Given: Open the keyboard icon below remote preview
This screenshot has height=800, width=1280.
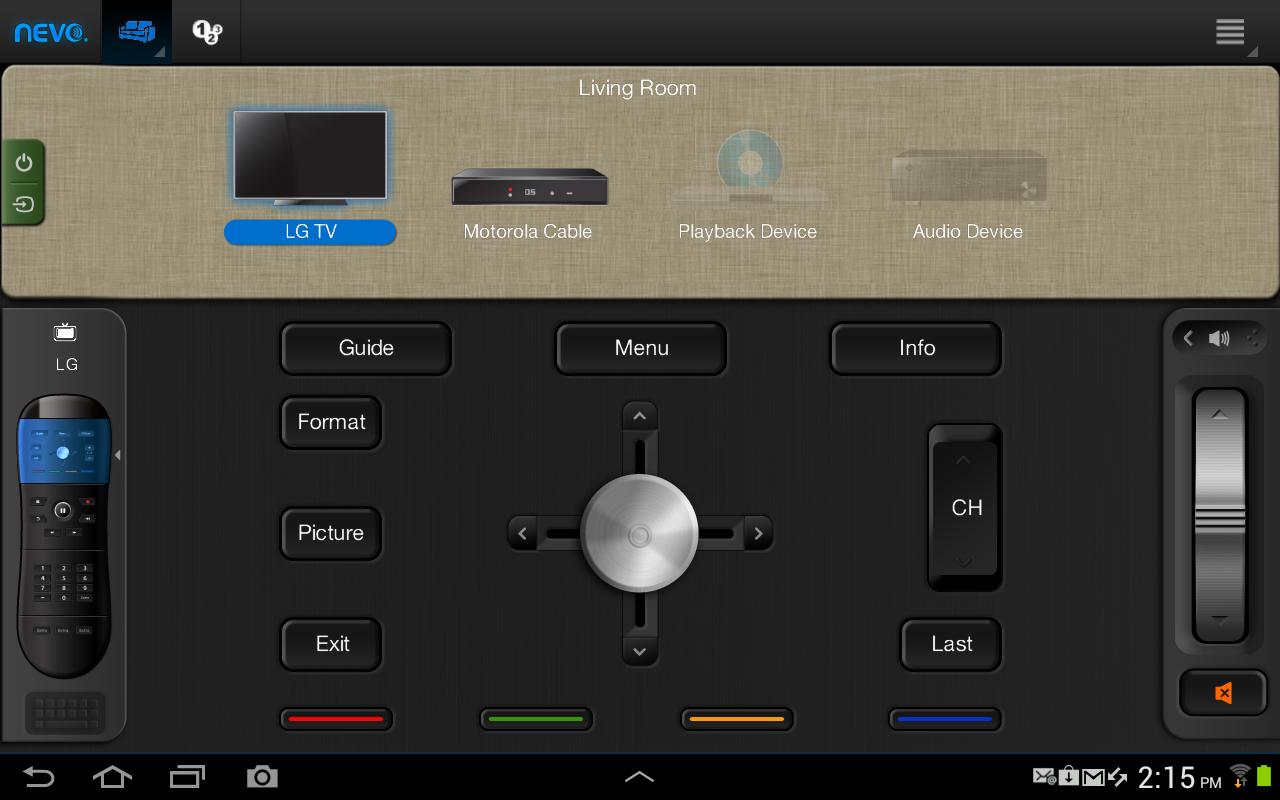Looking at the screenshot, I should click(64, 712).
